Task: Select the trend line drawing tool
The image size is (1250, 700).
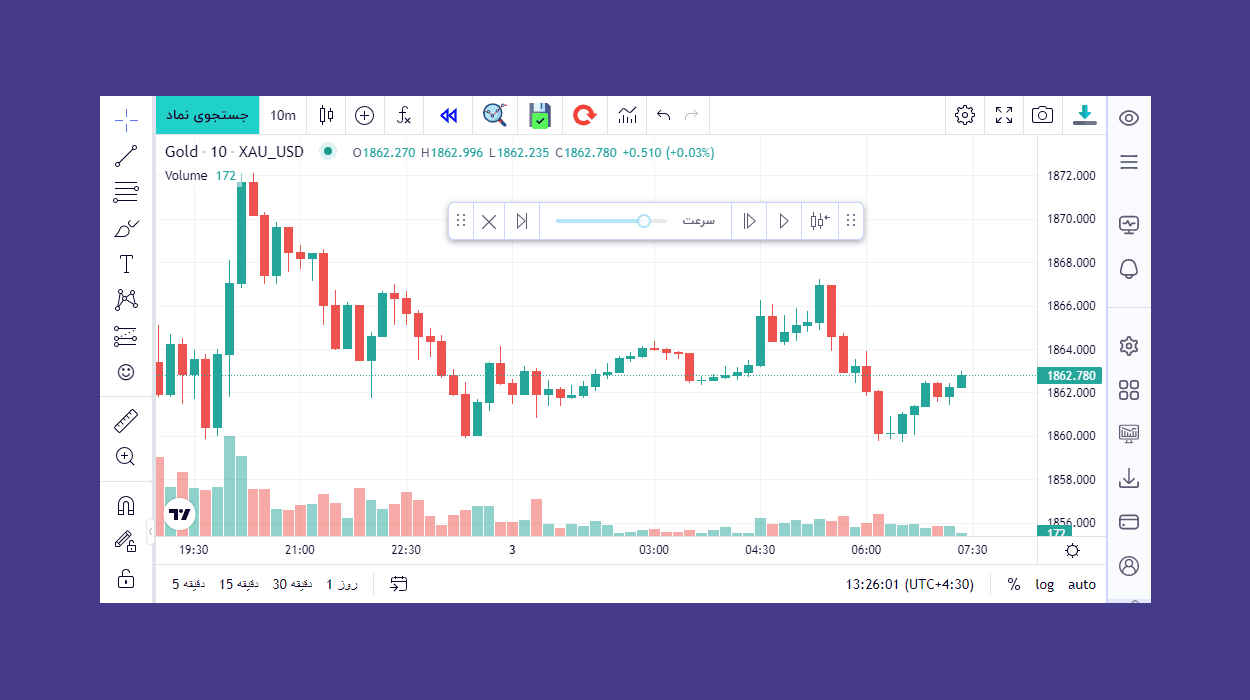Action: (126, 156)
